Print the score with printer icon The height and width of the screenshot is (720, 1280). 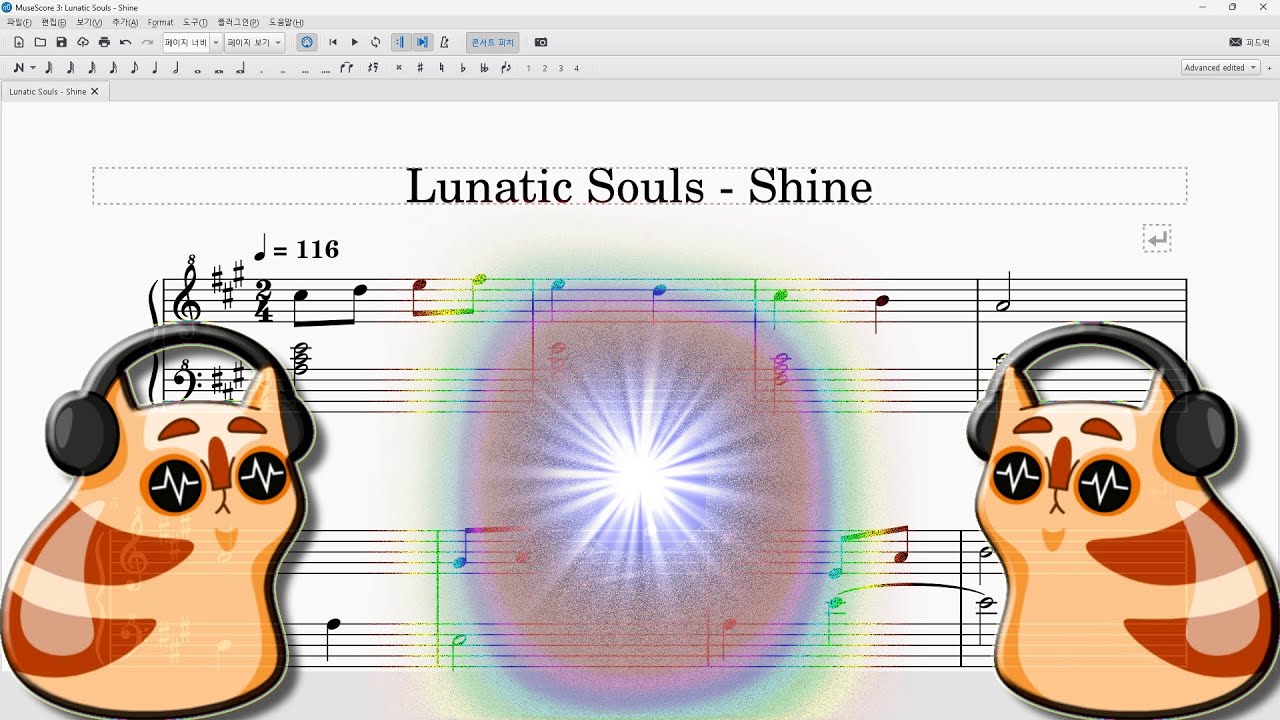point(104,42)
